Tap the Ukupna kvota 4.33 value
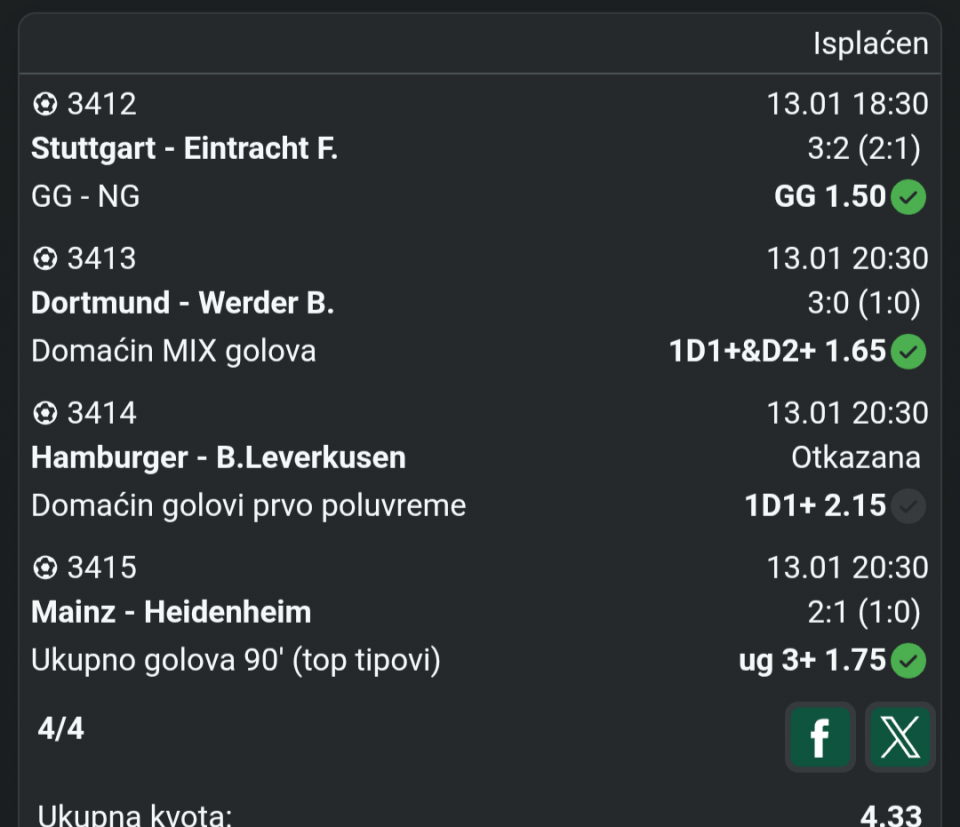The width and height of the screenshot is (960, 827). pos(890,815)
